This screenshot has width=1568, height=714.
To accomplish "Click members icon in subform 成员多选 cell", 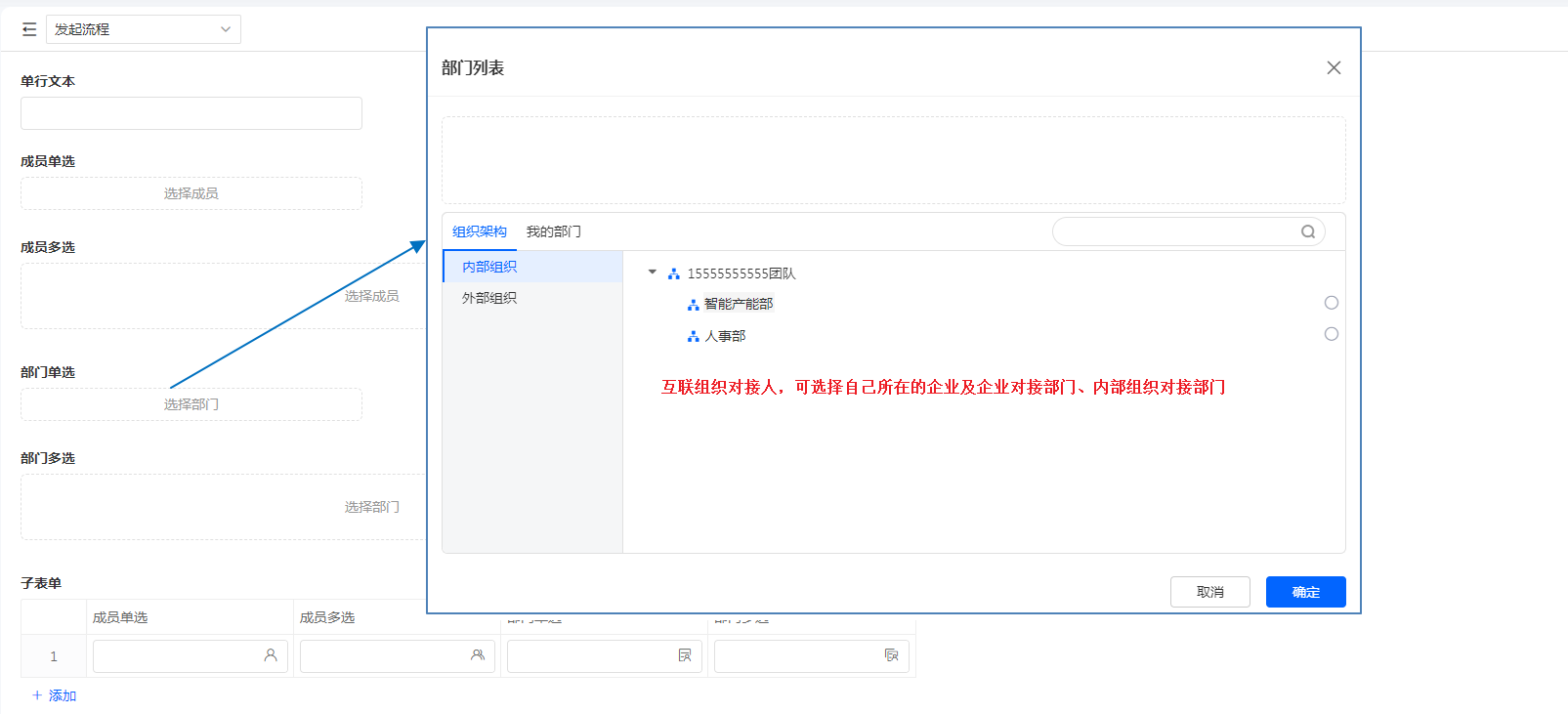I will 478,655.
